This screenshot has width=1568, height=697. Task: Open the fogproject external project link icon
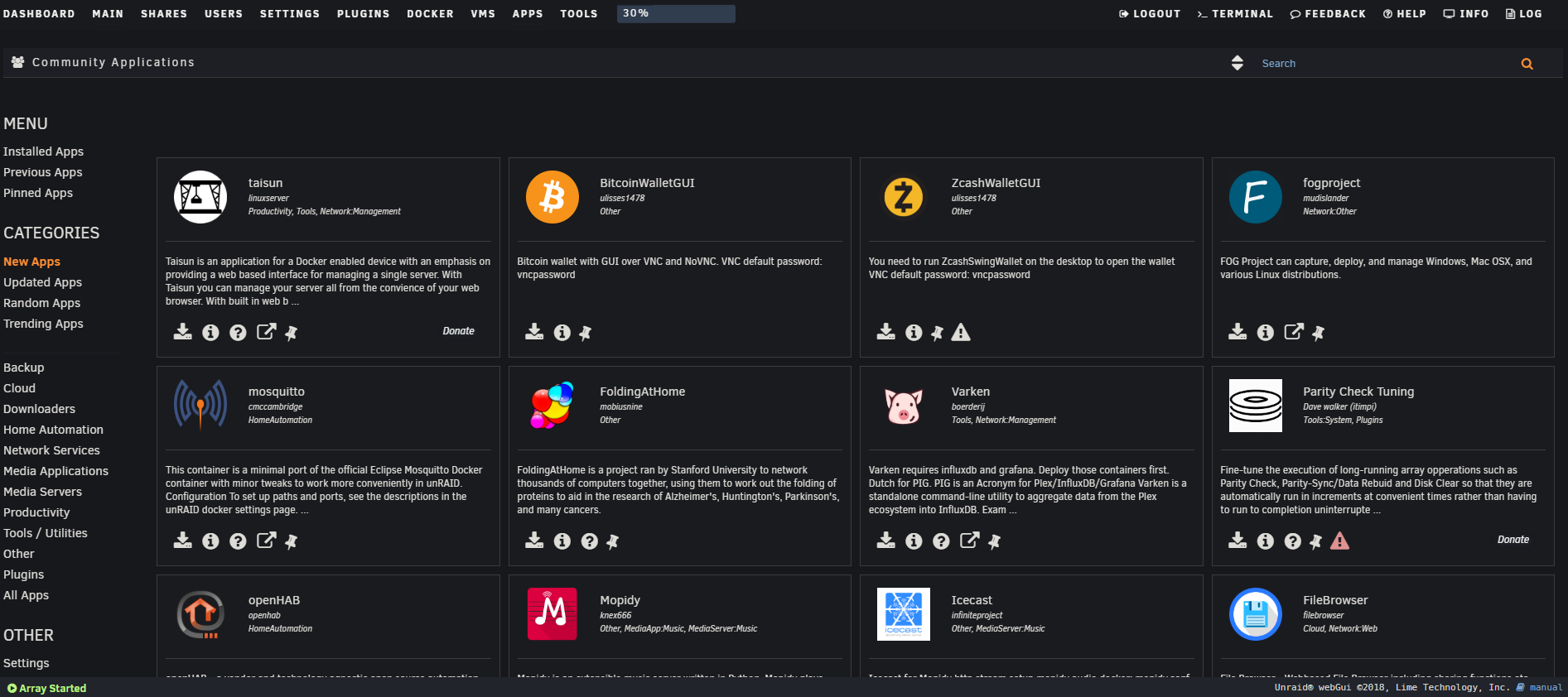click(x=1294, y=332)
